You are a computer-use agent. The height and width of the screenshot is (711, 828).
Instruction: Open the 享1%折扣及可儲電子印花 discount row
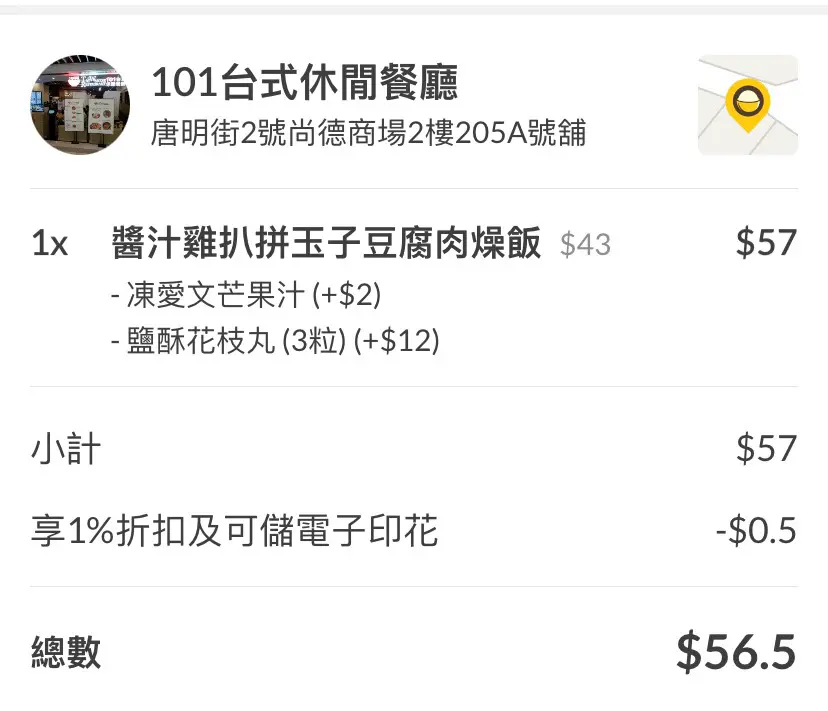pos(234,531)
